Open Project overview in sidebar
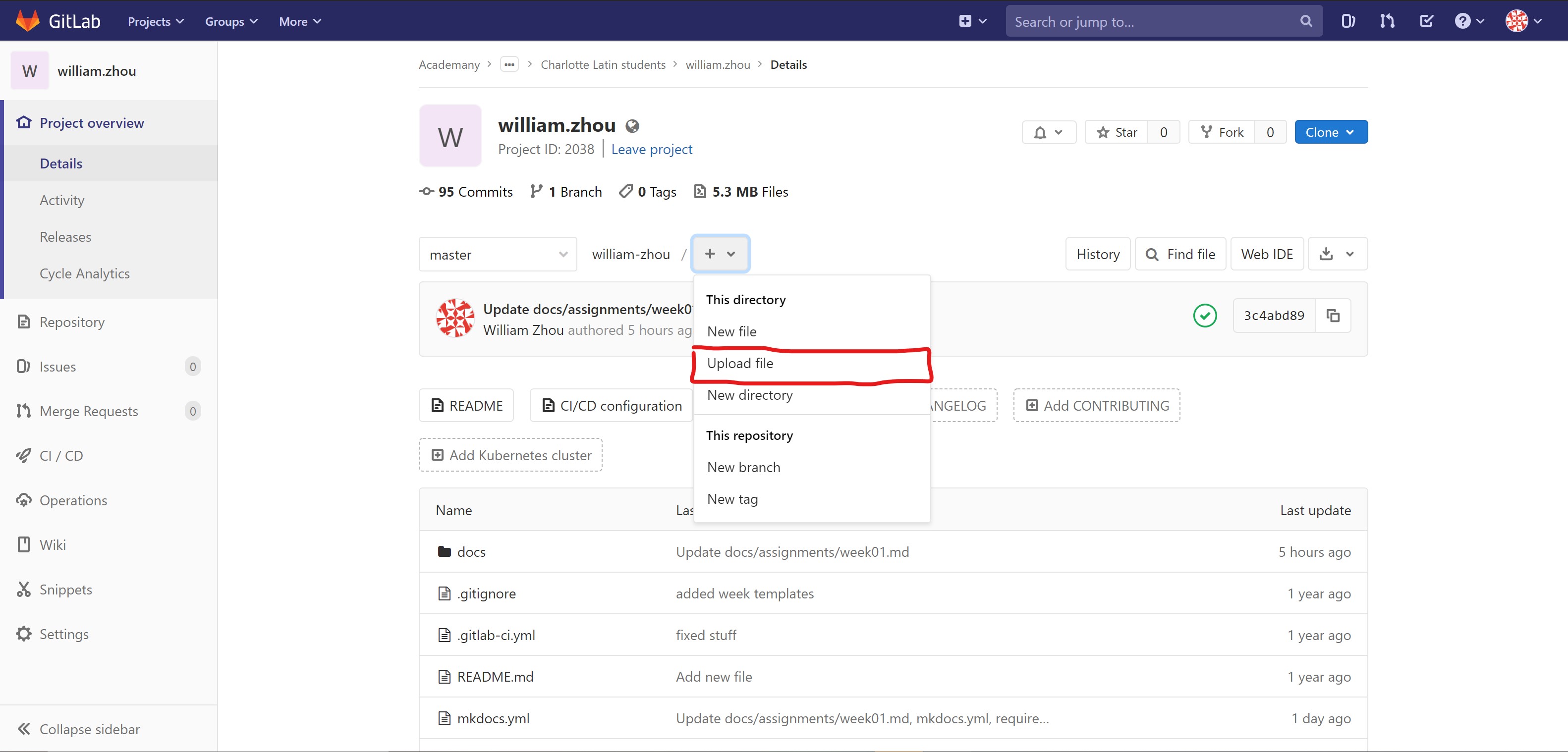1568x752 pixels. point(110,123)
